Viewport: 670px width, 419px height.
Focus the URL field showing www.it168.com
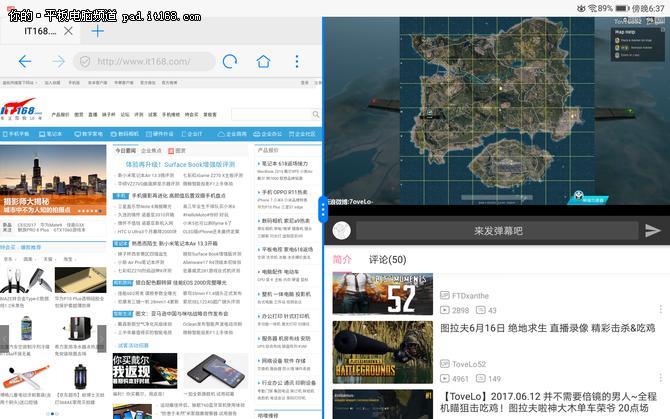pos(144,62)
